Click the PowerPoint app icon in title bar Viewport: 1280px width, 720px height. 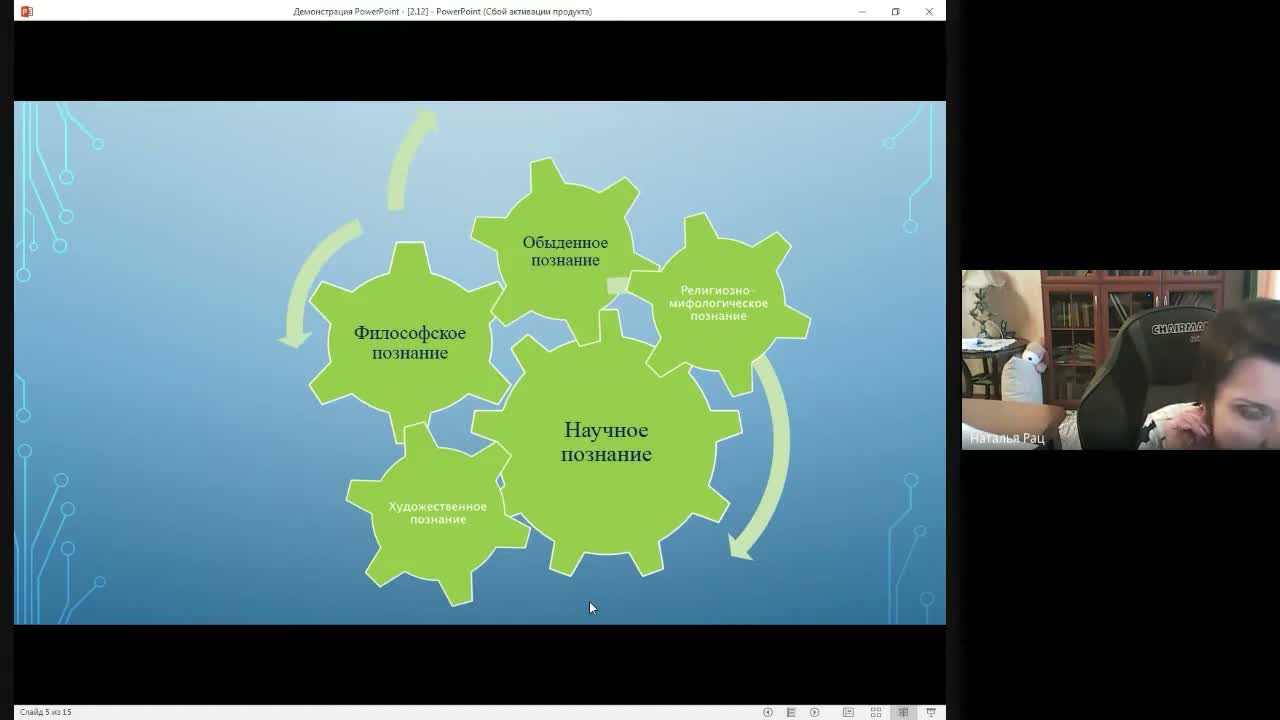(26, 11)
